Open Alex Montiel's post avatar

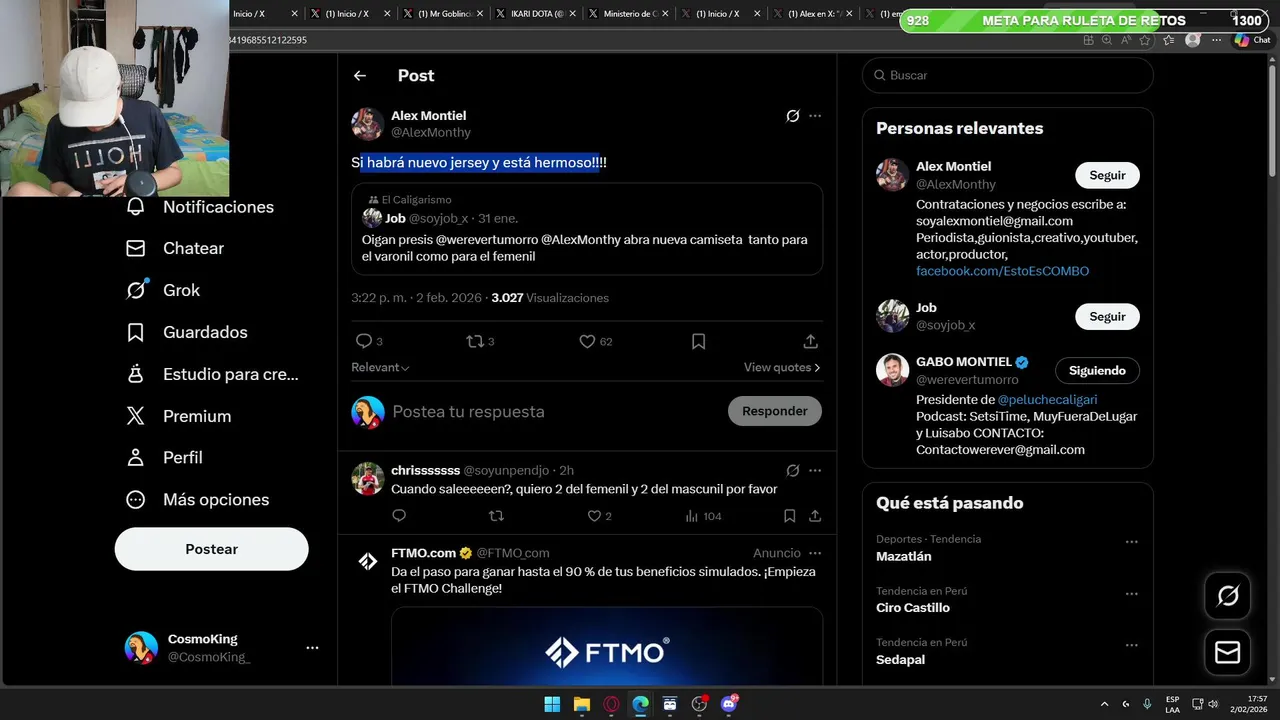tap(368, 124)
